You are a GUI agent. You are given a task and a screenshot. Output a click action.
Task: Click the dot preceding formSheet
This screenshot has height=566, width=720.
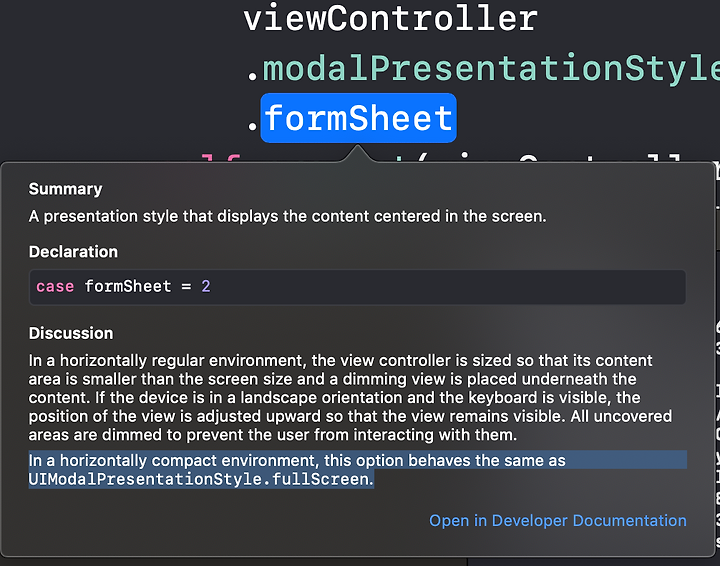pyautogui.click(x=252, y=124)
